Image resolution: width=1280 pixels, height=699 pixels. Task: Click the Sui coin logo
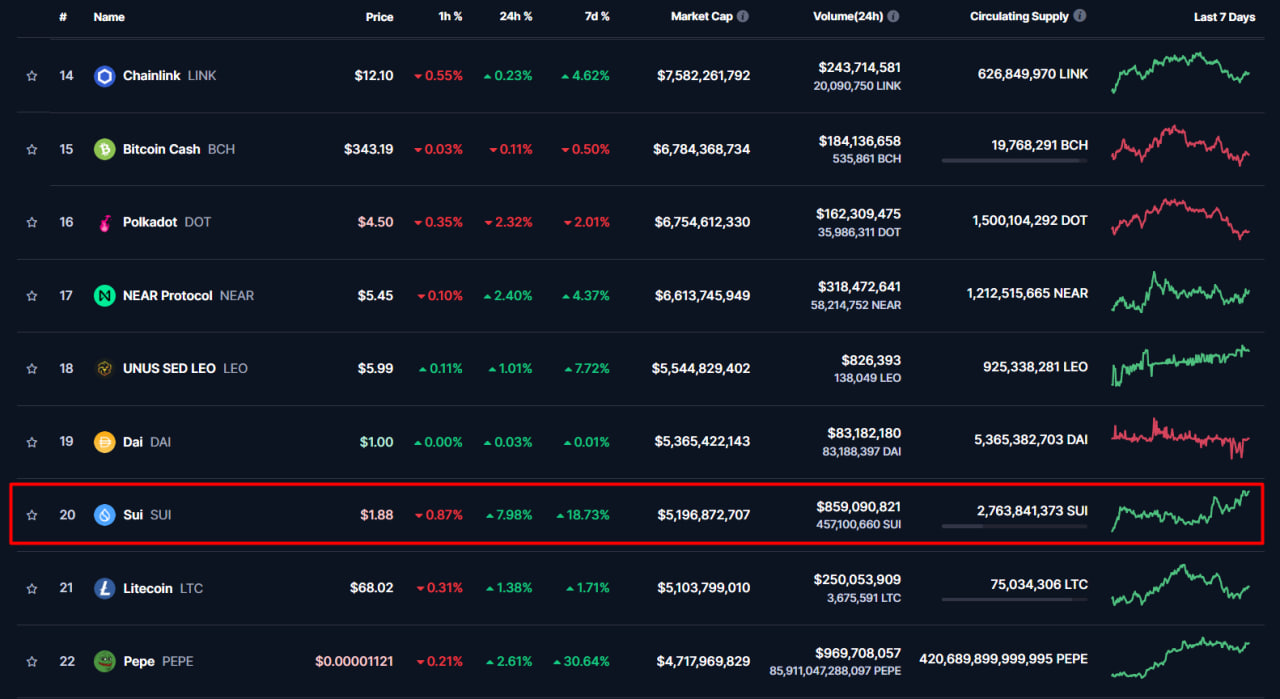tap(104, 515)
